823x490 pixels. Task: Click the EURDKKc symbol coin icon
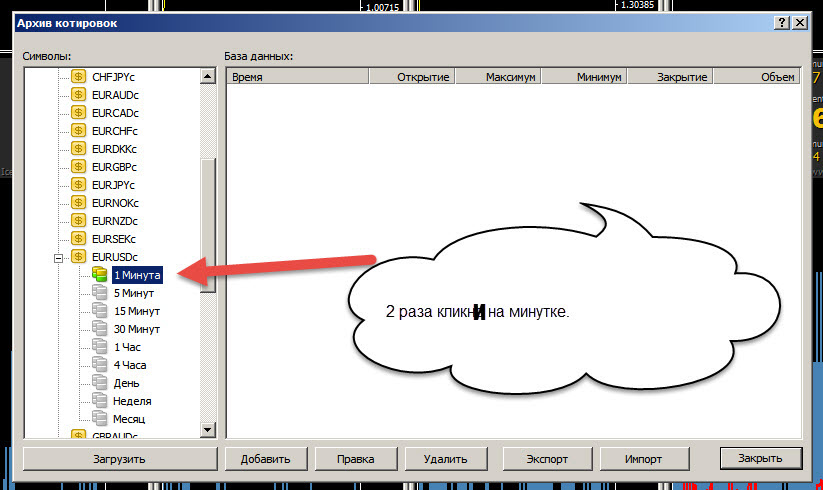tap(78, 148)
